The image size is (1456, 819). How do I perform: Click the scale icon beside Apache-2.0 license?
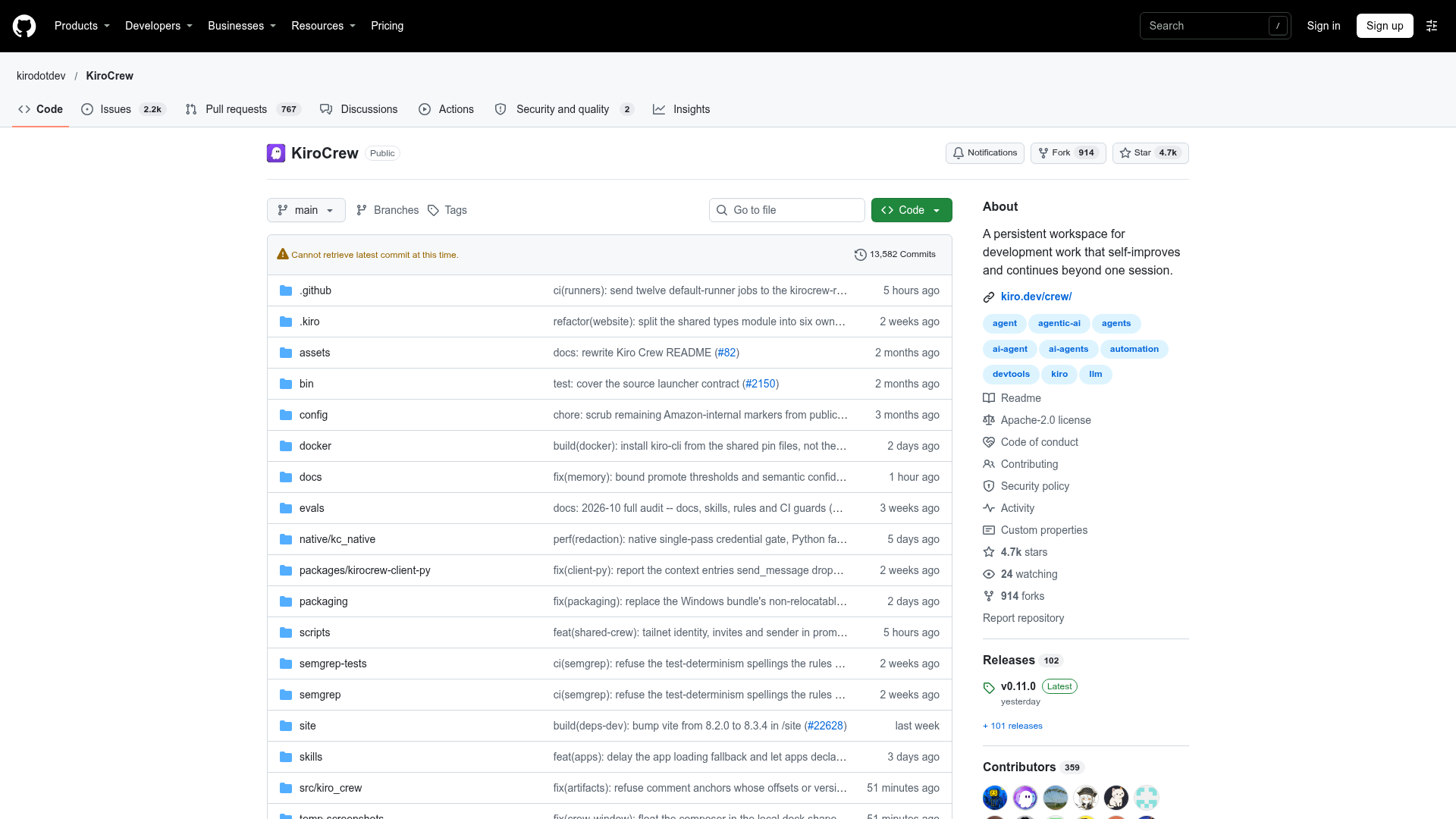[989, 420]
